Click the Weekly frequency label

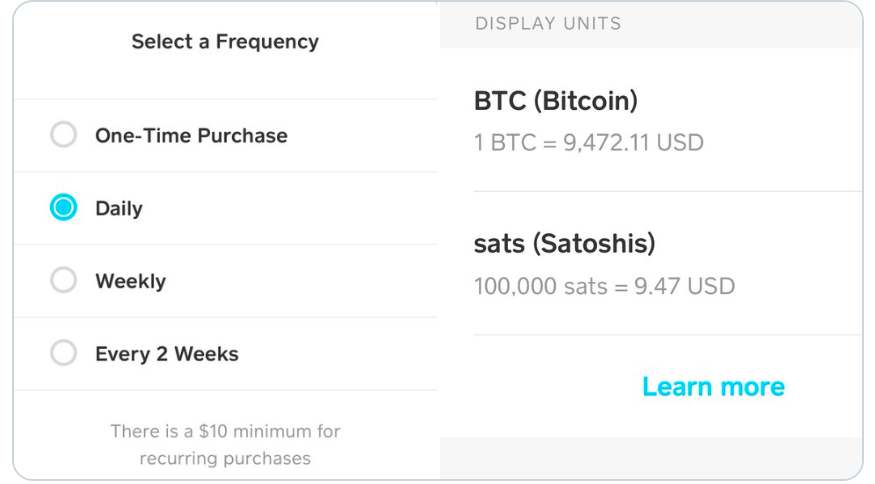click(x=130, y=281)
